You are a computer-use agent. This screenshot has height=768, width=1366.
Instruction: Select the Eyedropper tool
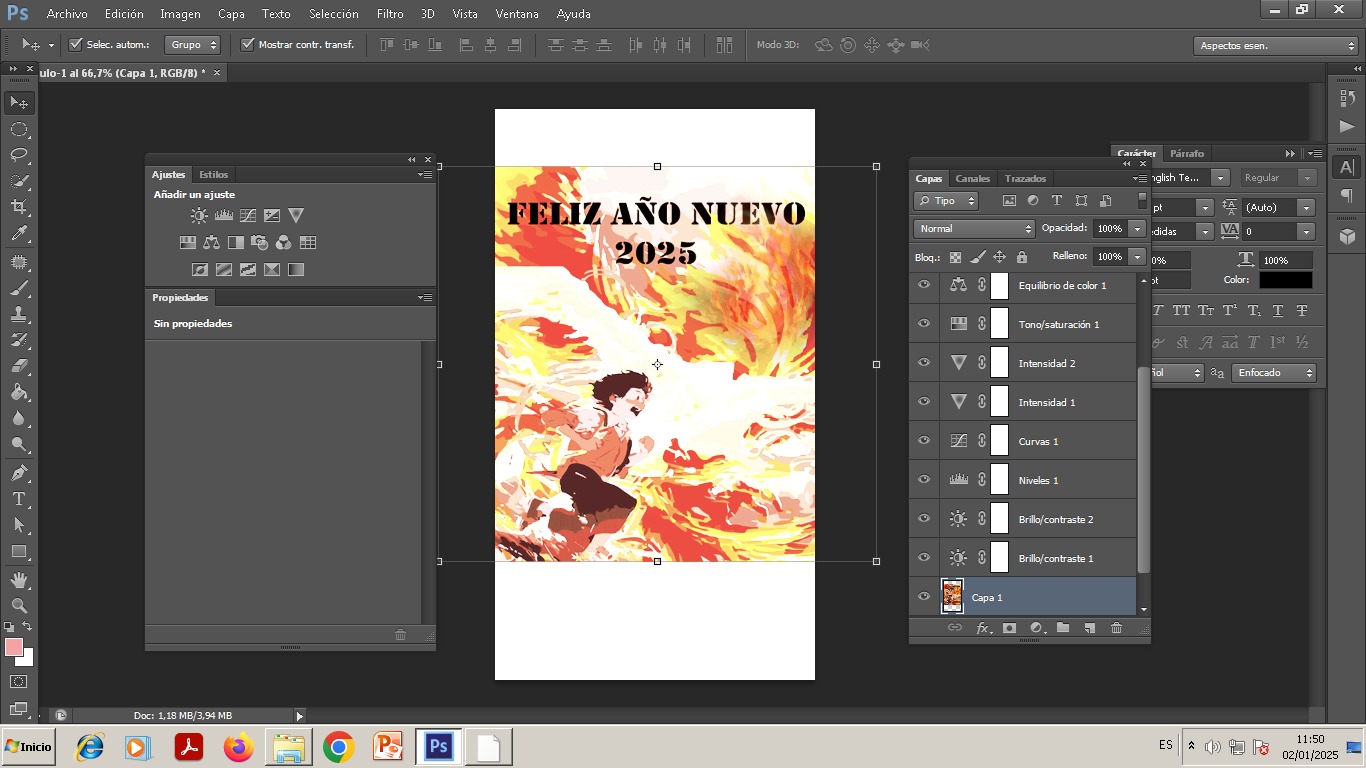coord(19,234)
